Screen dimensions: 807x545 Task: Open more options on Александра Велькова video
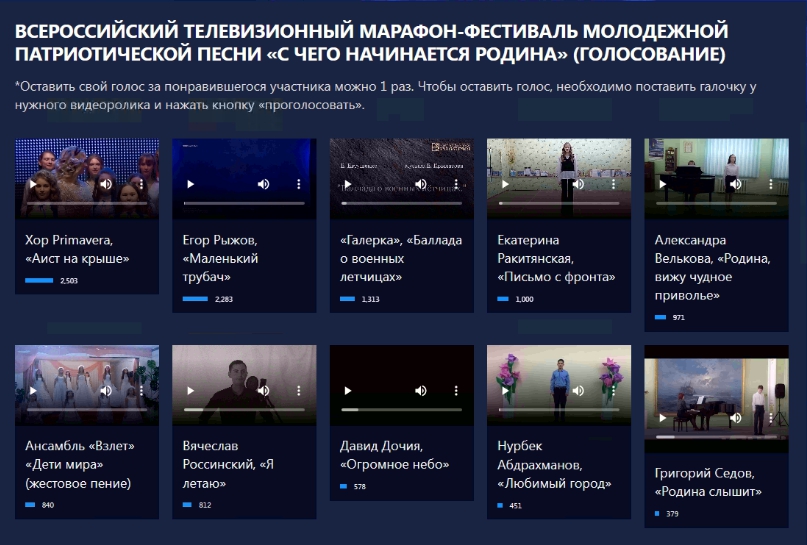771,184
